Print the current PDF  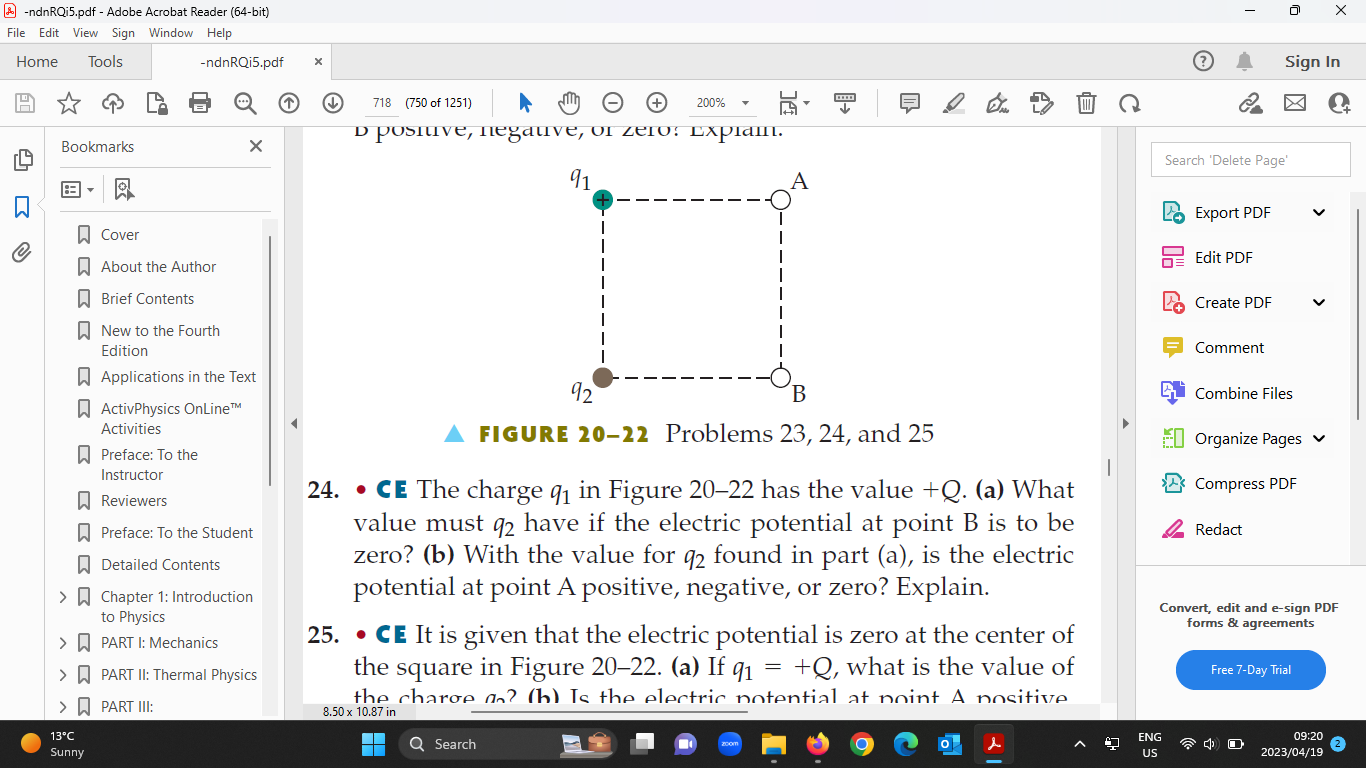[200, 103]
